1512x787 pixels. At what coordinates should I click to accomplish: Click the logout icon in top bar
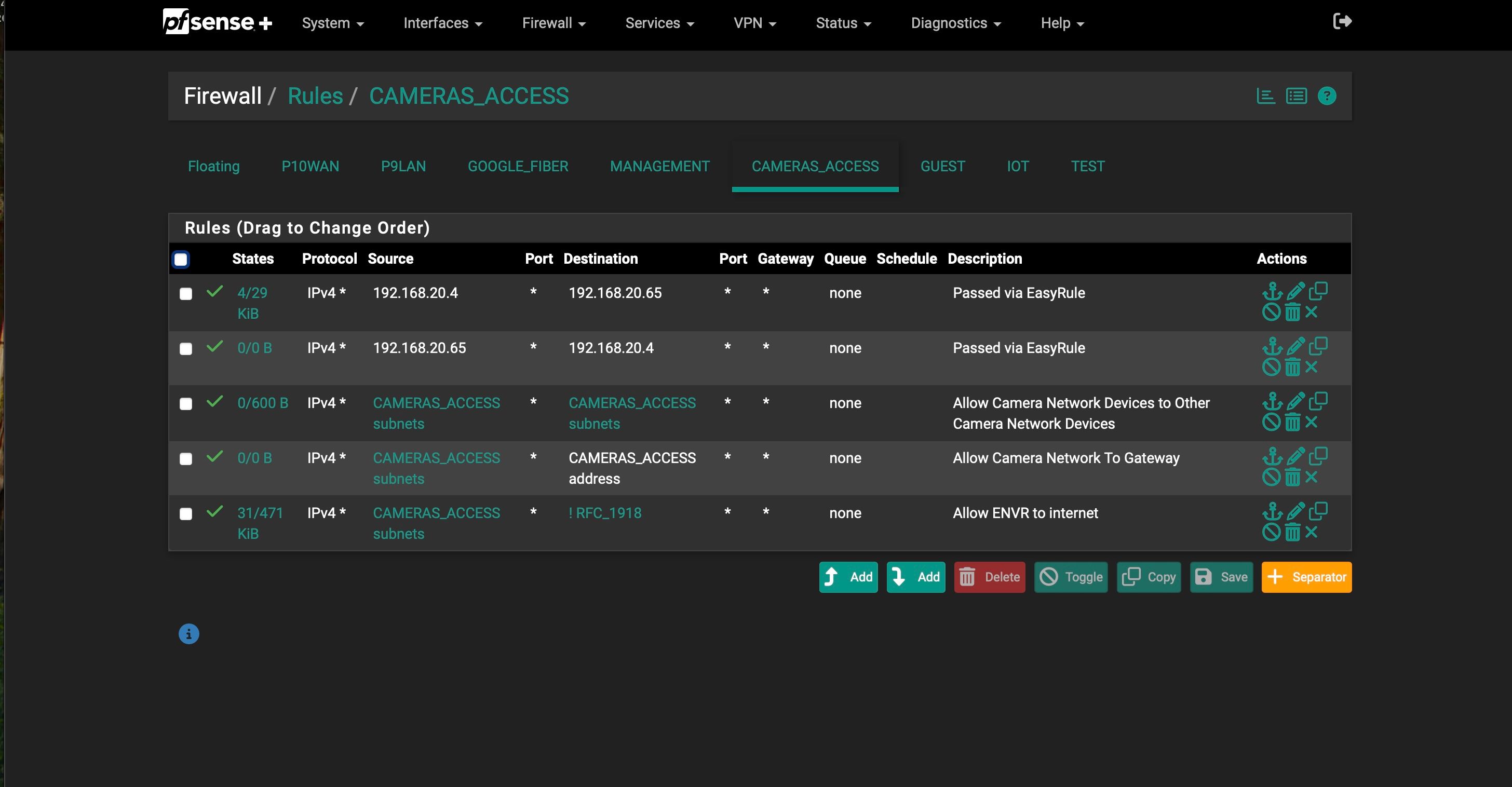(1342, 22)
